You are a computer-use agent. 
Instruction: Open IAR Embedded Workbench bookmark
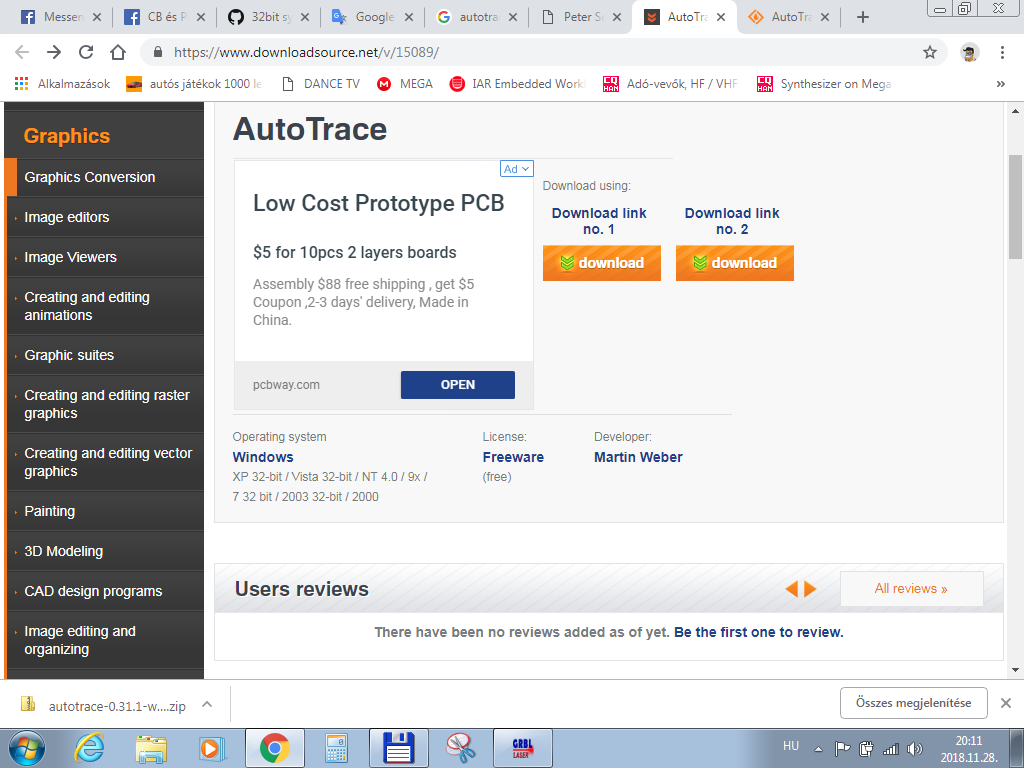point(518,84)
